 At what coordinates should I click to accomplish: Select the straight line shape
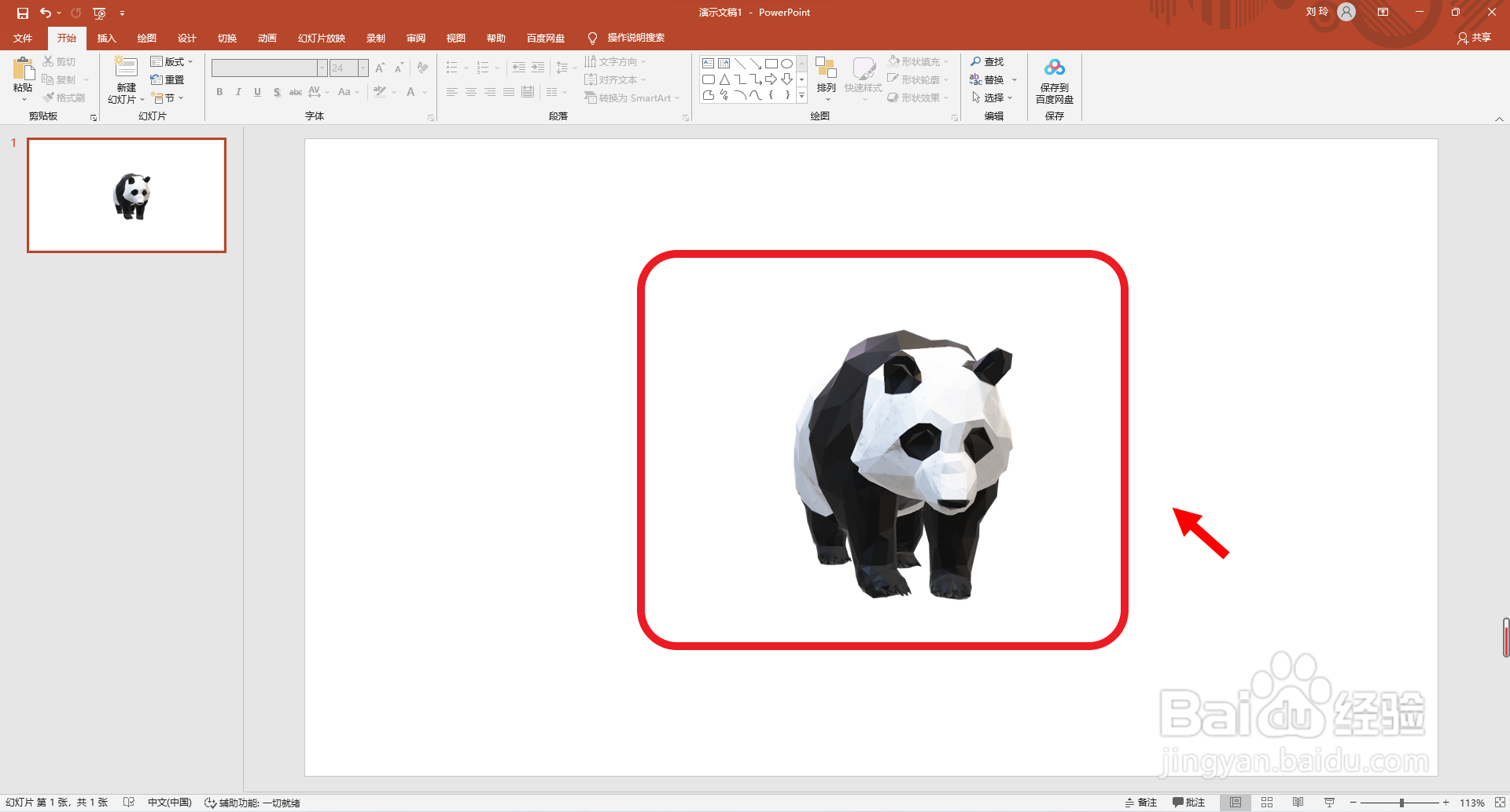click(x=740, y=64)
